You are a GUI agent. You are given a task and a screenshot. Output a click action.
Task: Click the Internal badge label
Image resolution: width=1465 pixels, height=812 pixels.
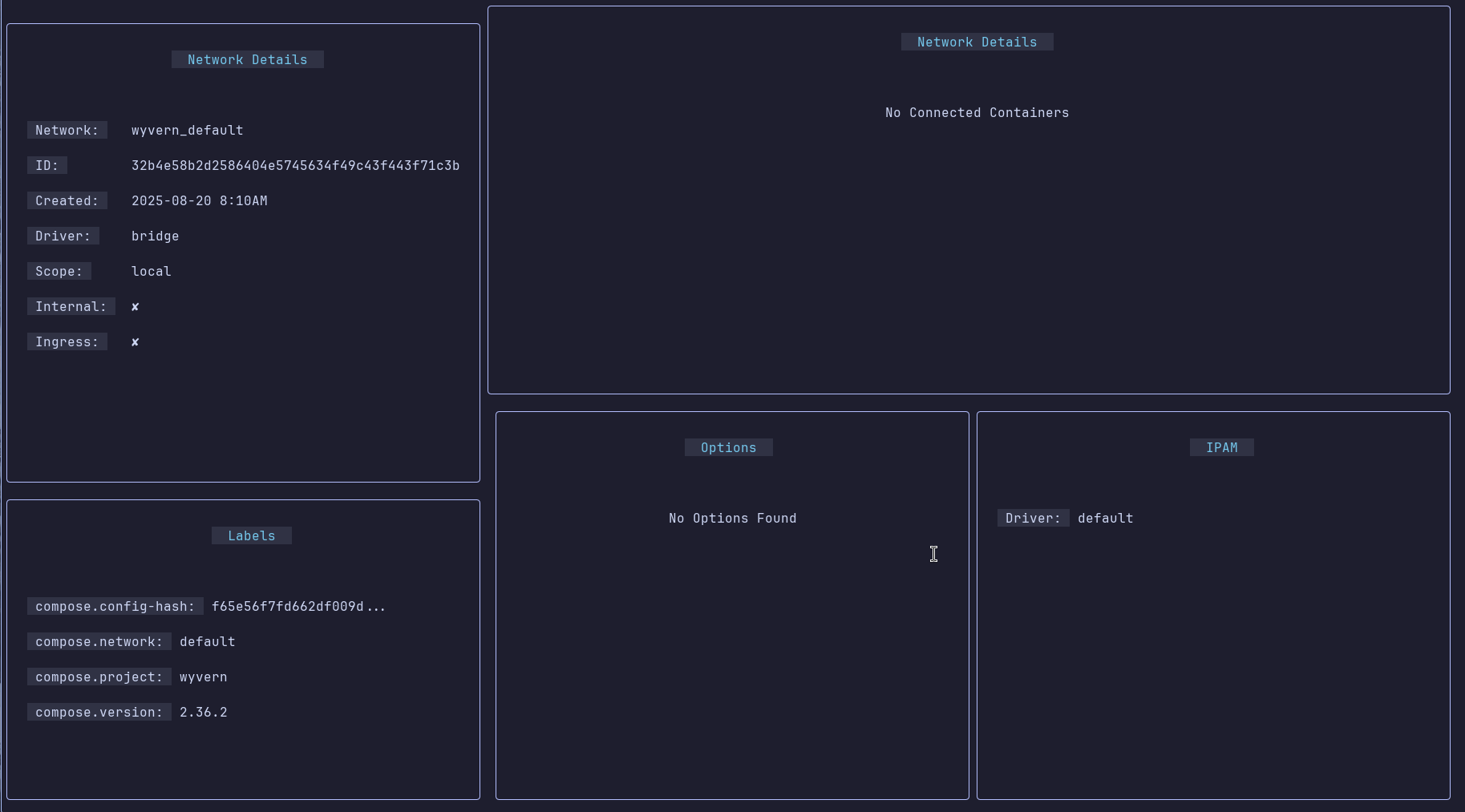71,306
